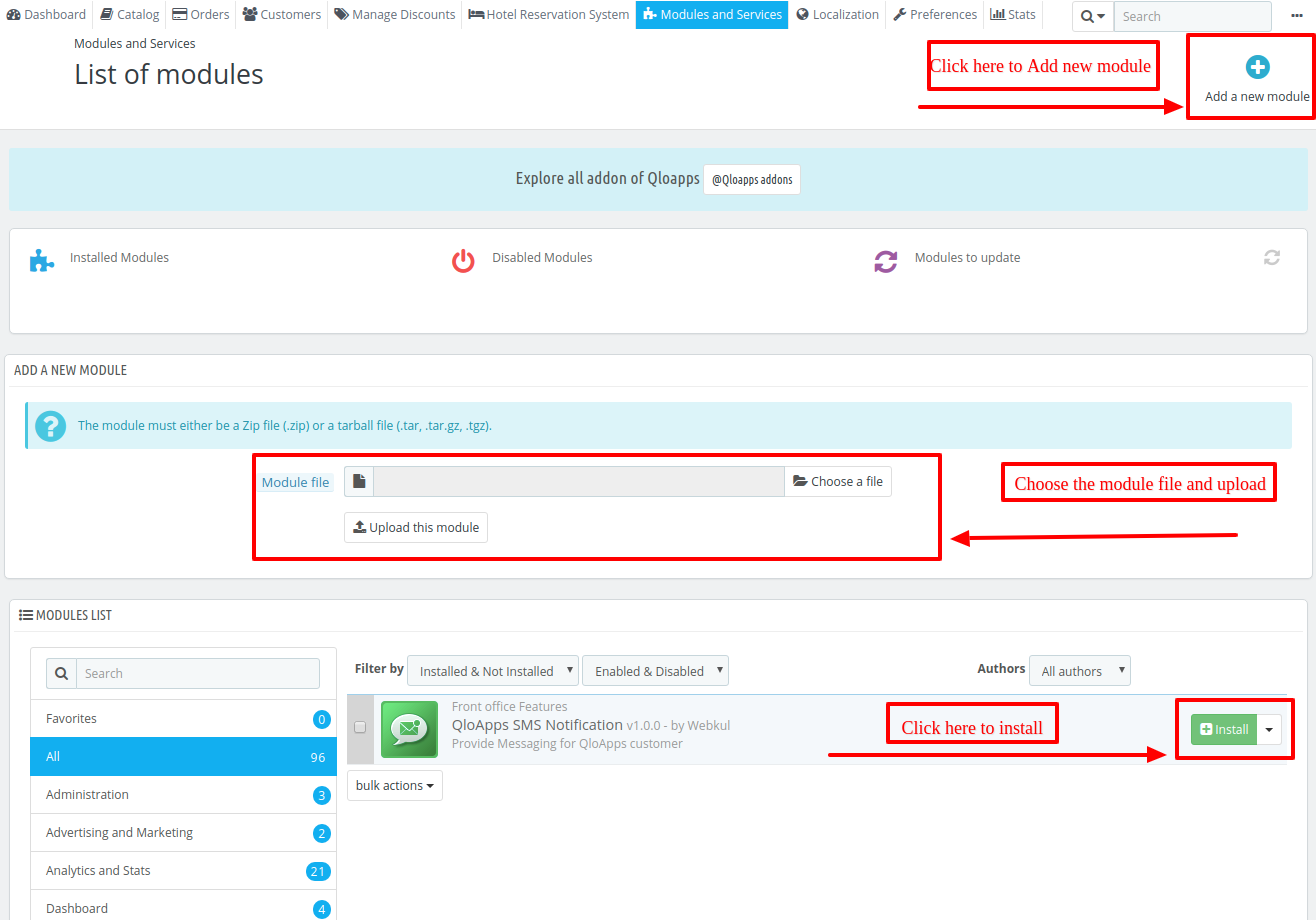This screenshot has height=920, width=1316.
Task: Click the magnifier icon in modules list search
Action: tap(62, 673)
